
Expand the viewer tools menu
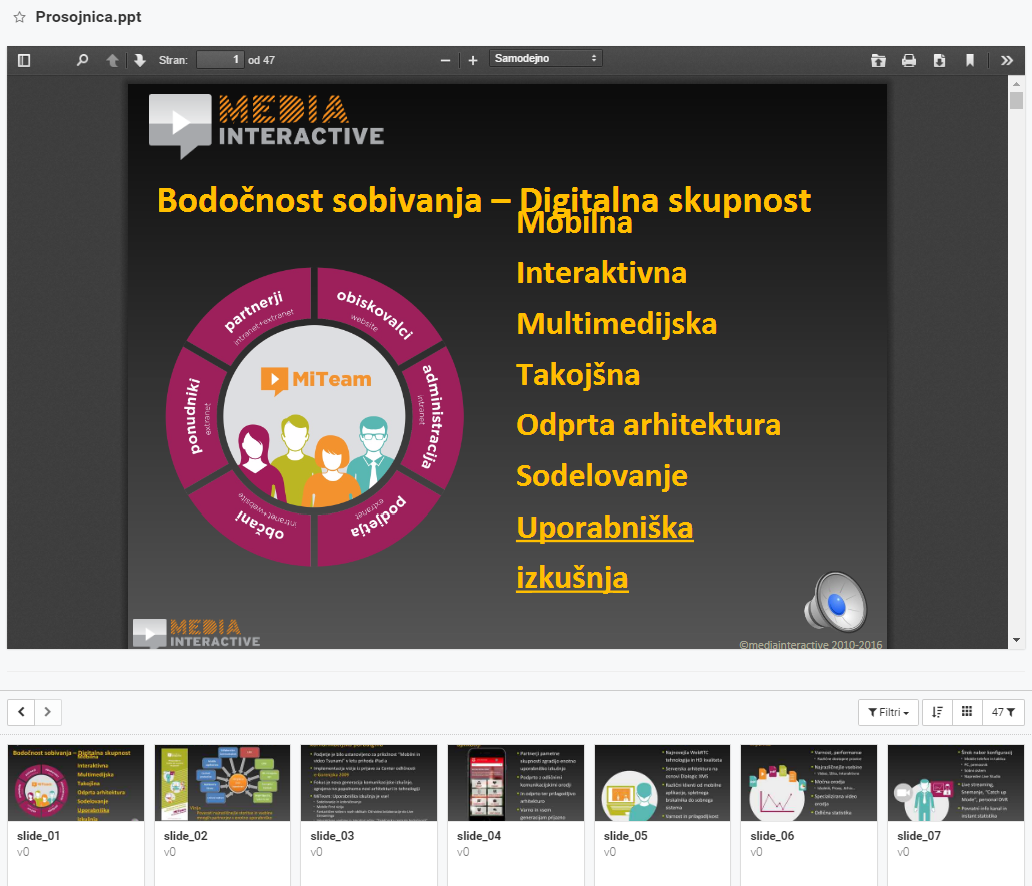pyautogui.click(x=1006, y=61)
